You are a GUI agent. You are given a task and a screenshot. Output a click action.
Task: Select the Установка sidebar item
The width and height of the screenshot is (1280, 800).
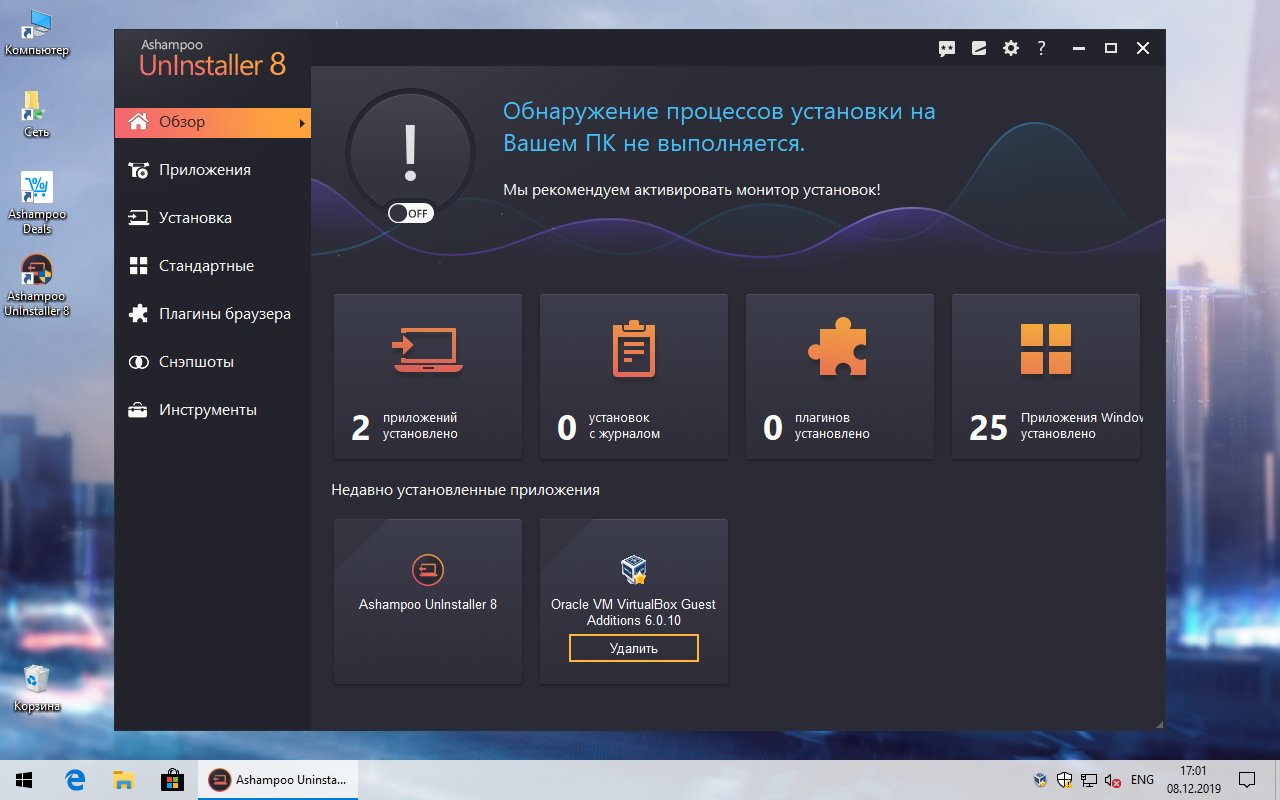(x=198, y=217)
